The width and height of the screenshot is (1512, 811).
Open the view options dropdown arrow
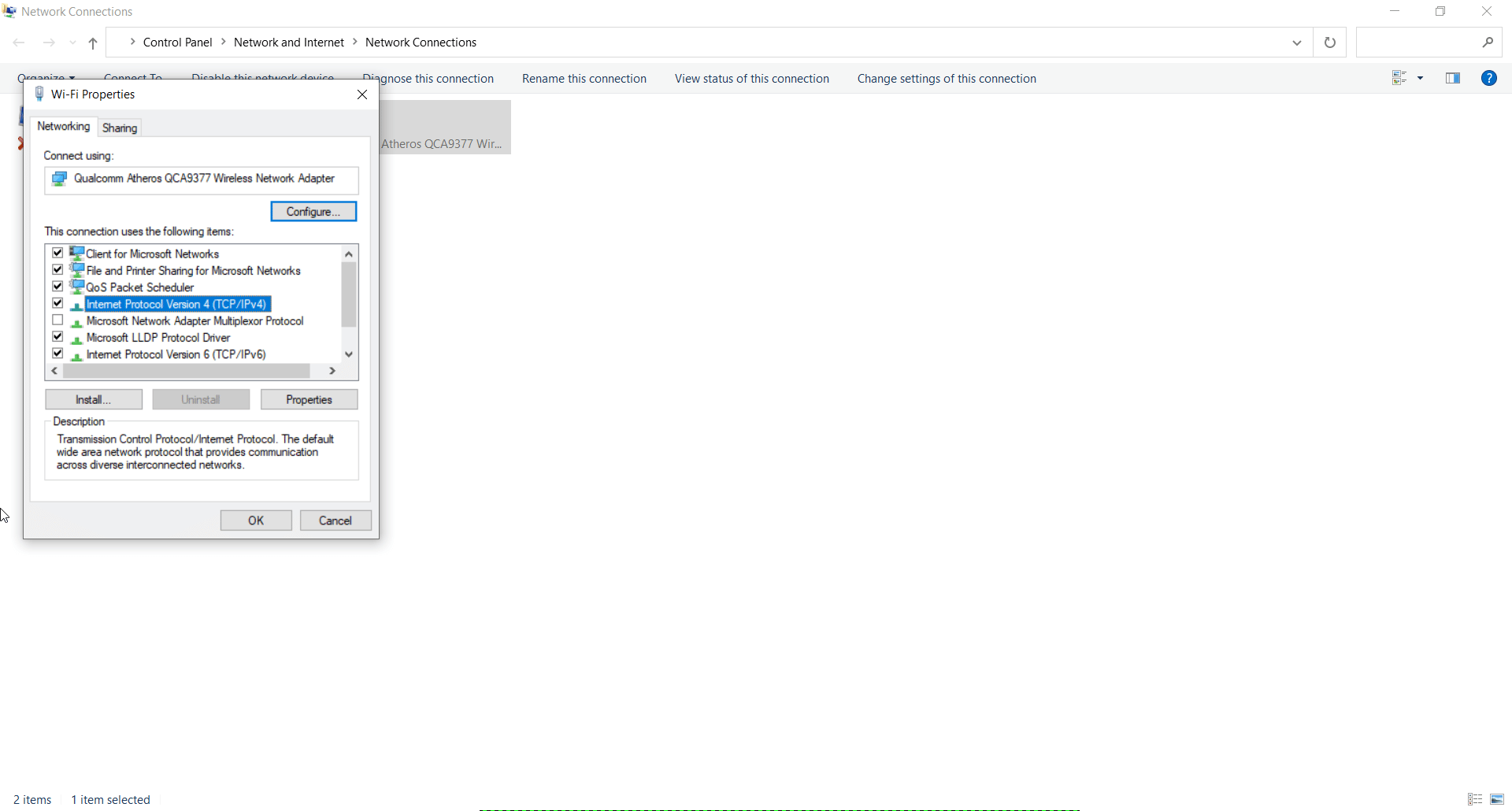click(1421, 78)
